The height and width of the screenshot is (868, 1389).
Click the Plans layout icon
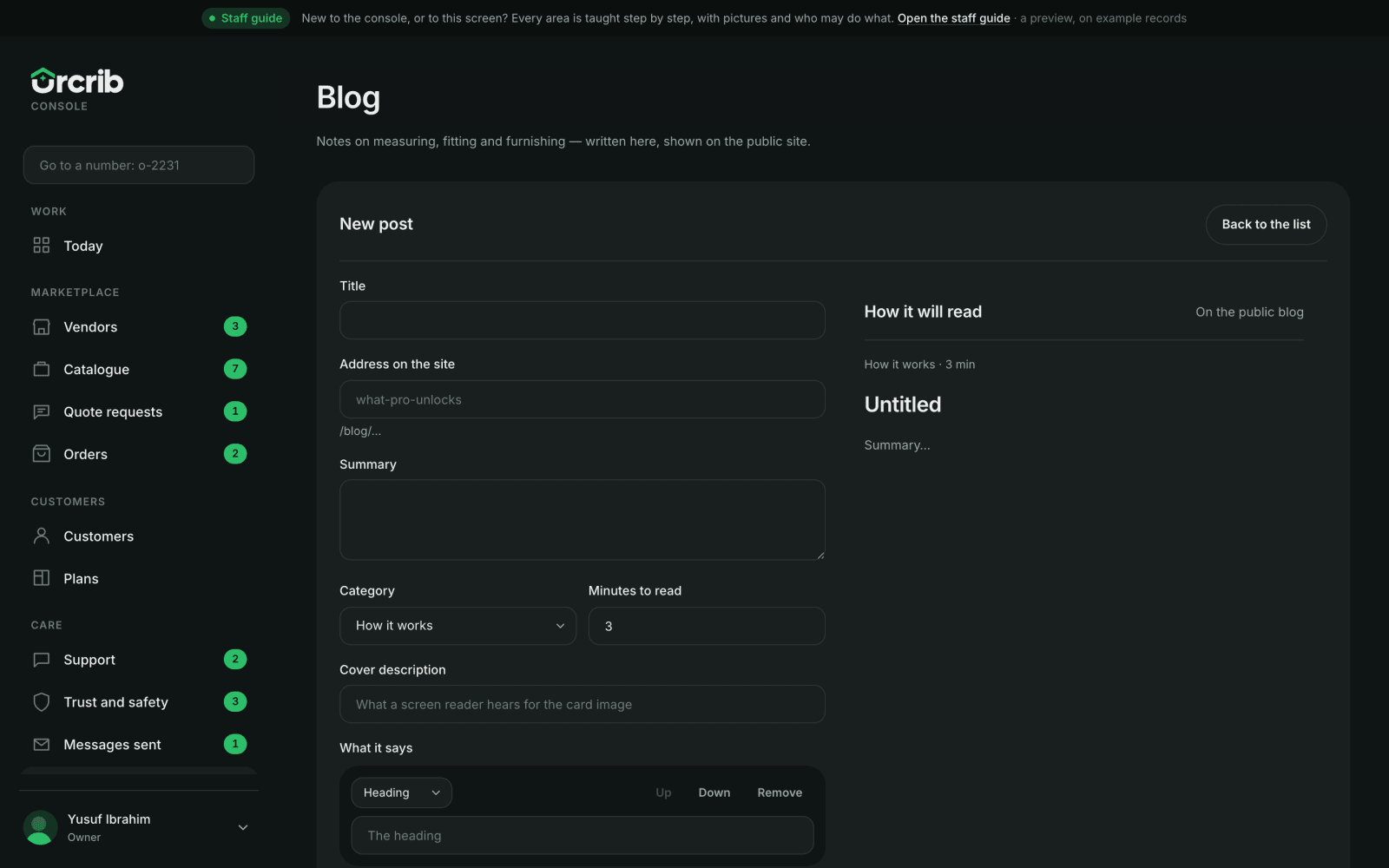coord(41,578)
